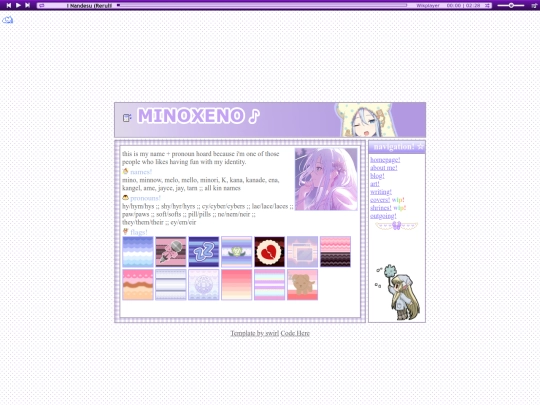Click the white and lavender lace-striped flag

pos(171,284)
